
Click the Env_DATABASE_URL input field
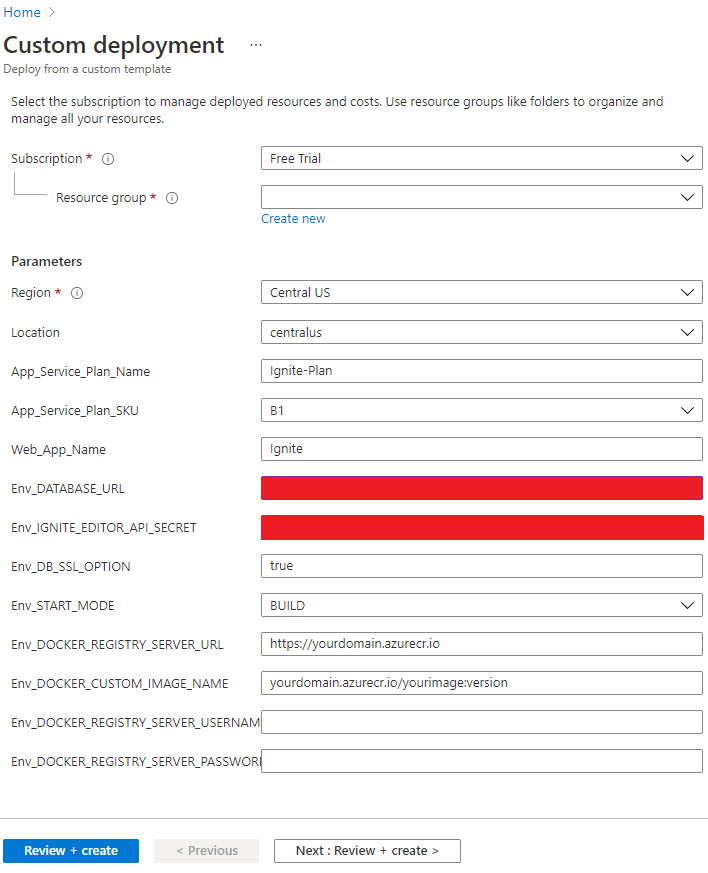point(481,488)
